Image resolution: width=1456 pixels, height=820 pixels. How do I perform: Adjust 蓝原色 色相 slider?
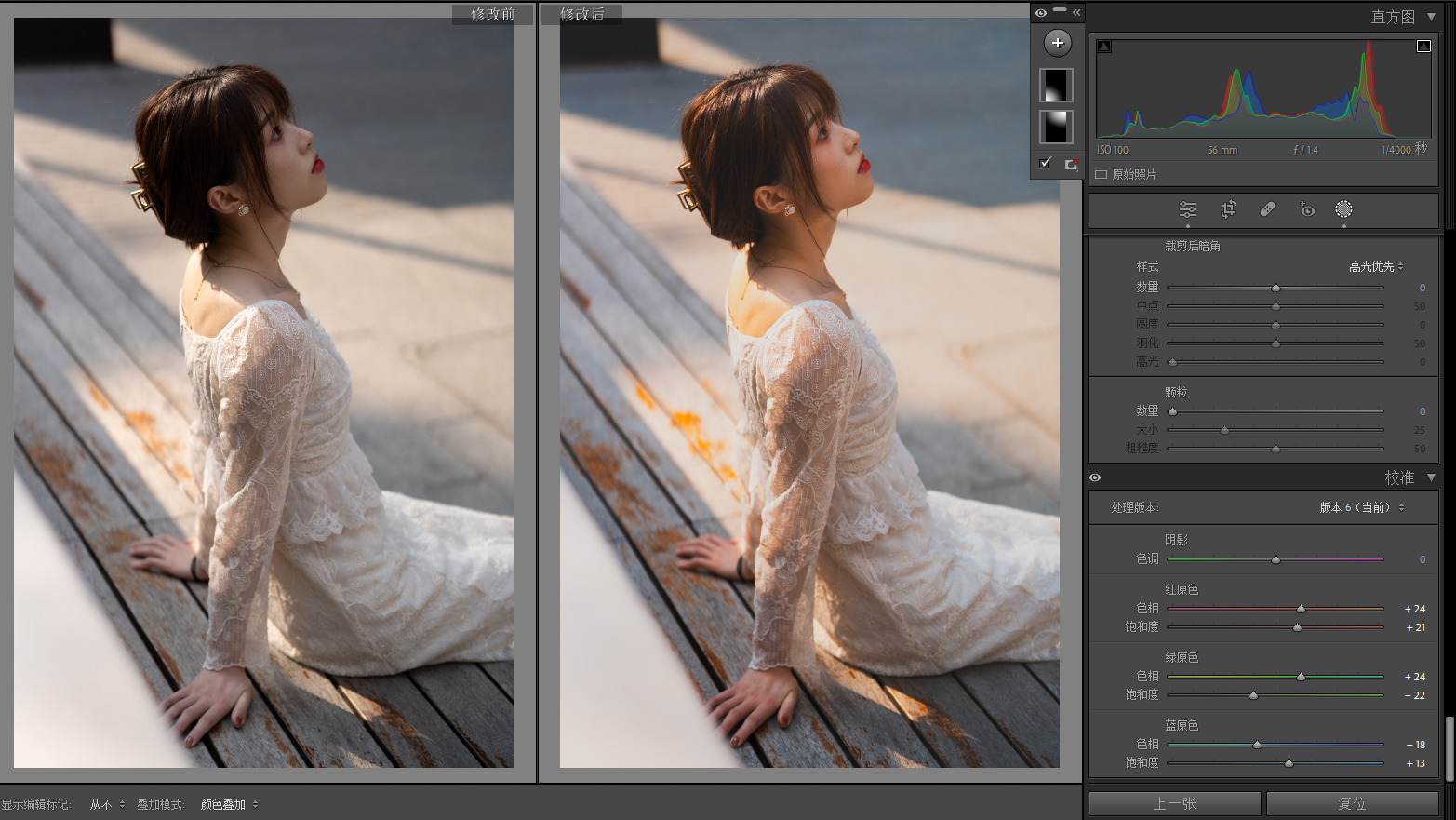tap(1276, 745)
